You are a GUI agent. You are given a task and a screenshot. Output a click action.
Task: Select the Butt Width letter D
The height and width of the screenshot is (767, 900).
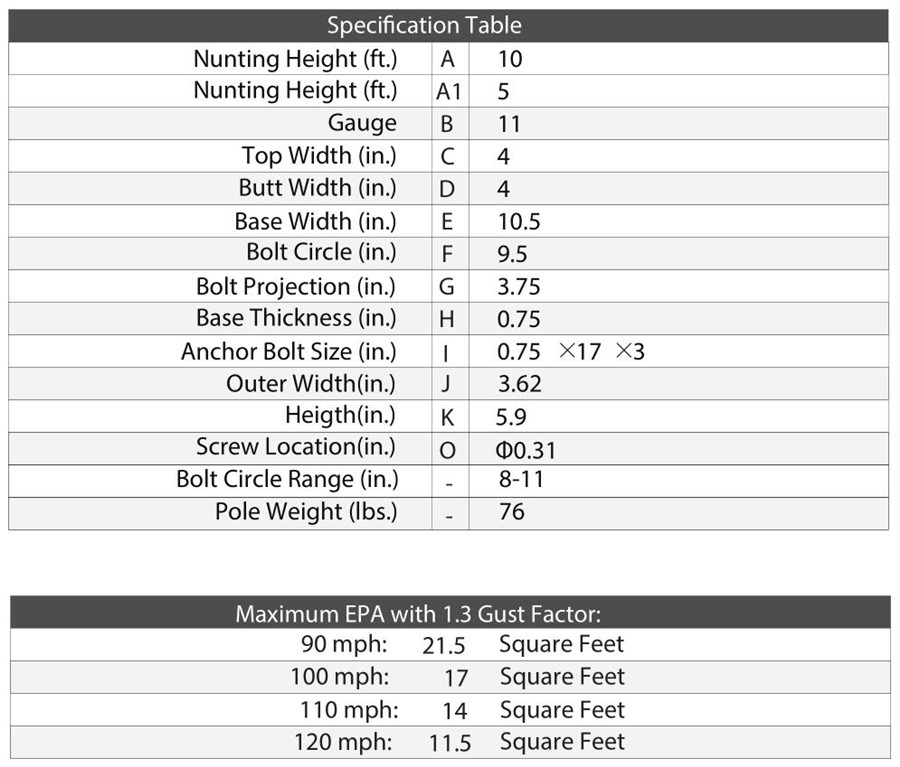(447, 189)
